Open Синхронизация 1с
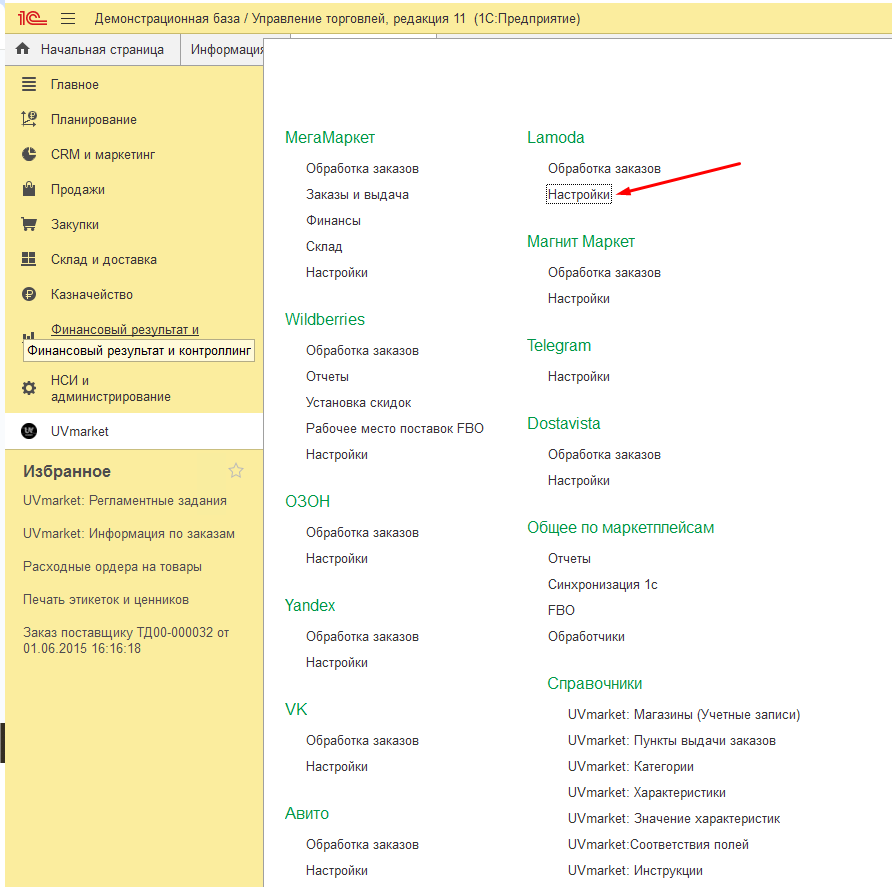892x887 pixels. pos(602,585)
